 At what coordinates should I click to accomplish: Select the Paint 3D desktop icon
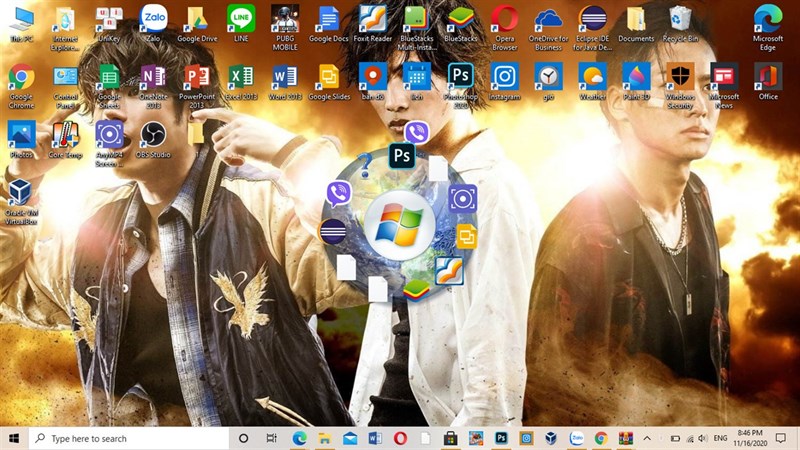(636, 83)
